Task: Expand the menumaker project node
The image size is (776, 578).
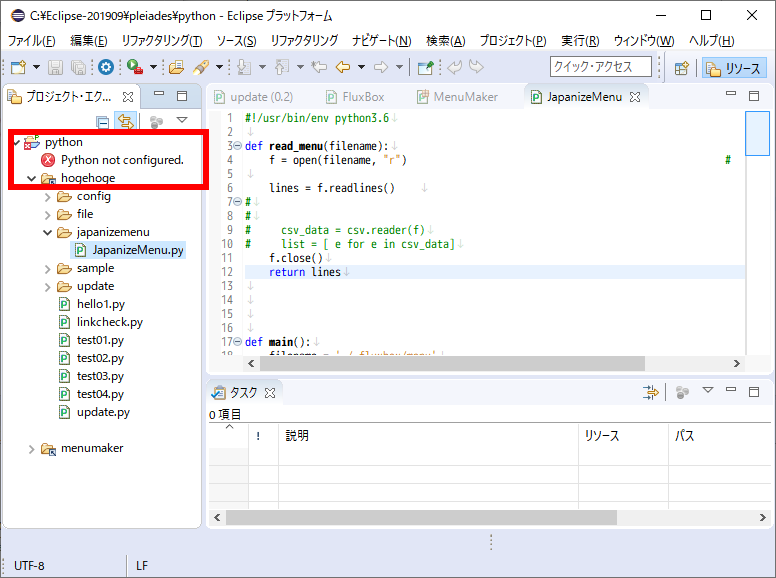Action: pos(32,449)
